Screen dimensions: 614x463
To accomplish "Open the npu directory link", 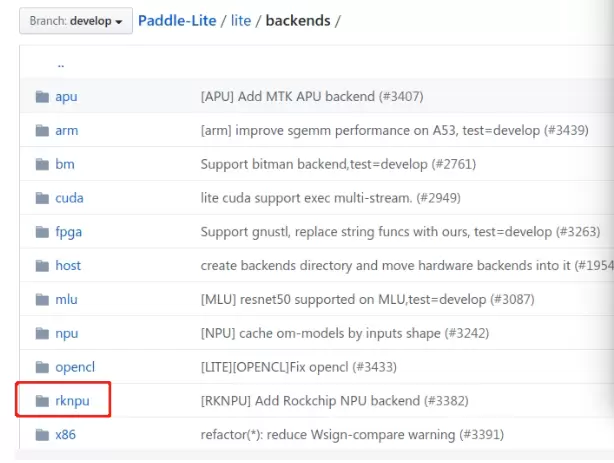I will coord(66,333).
